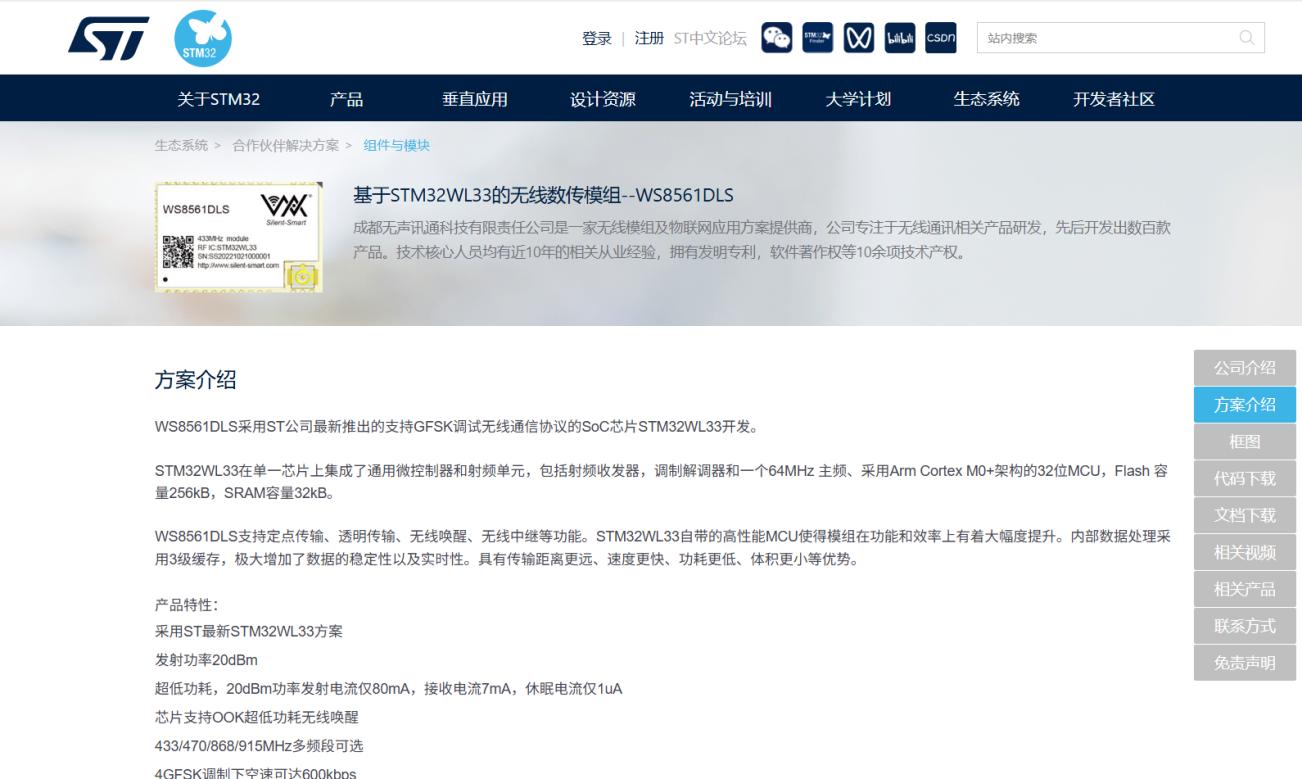This screenshot has width=1302, height=779.
Task: Open the 开发者社区 menu
Action: [x=1114, y=98]
